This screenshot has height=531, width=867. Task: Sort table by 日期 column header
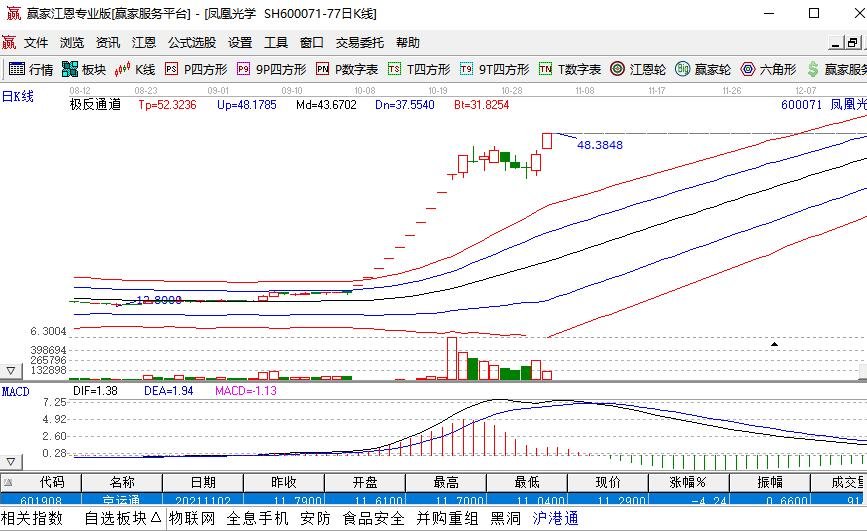click(203, 482)
